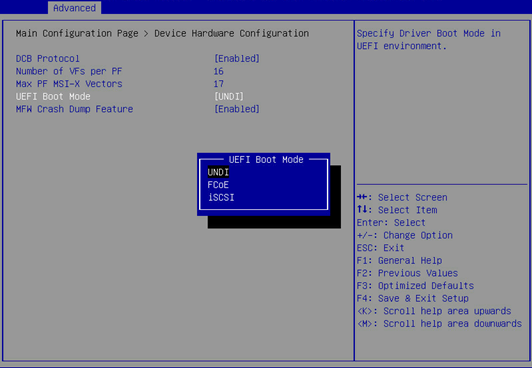Click the Select Screen key hint
This screenshot has width=532, height=368.
402,197
